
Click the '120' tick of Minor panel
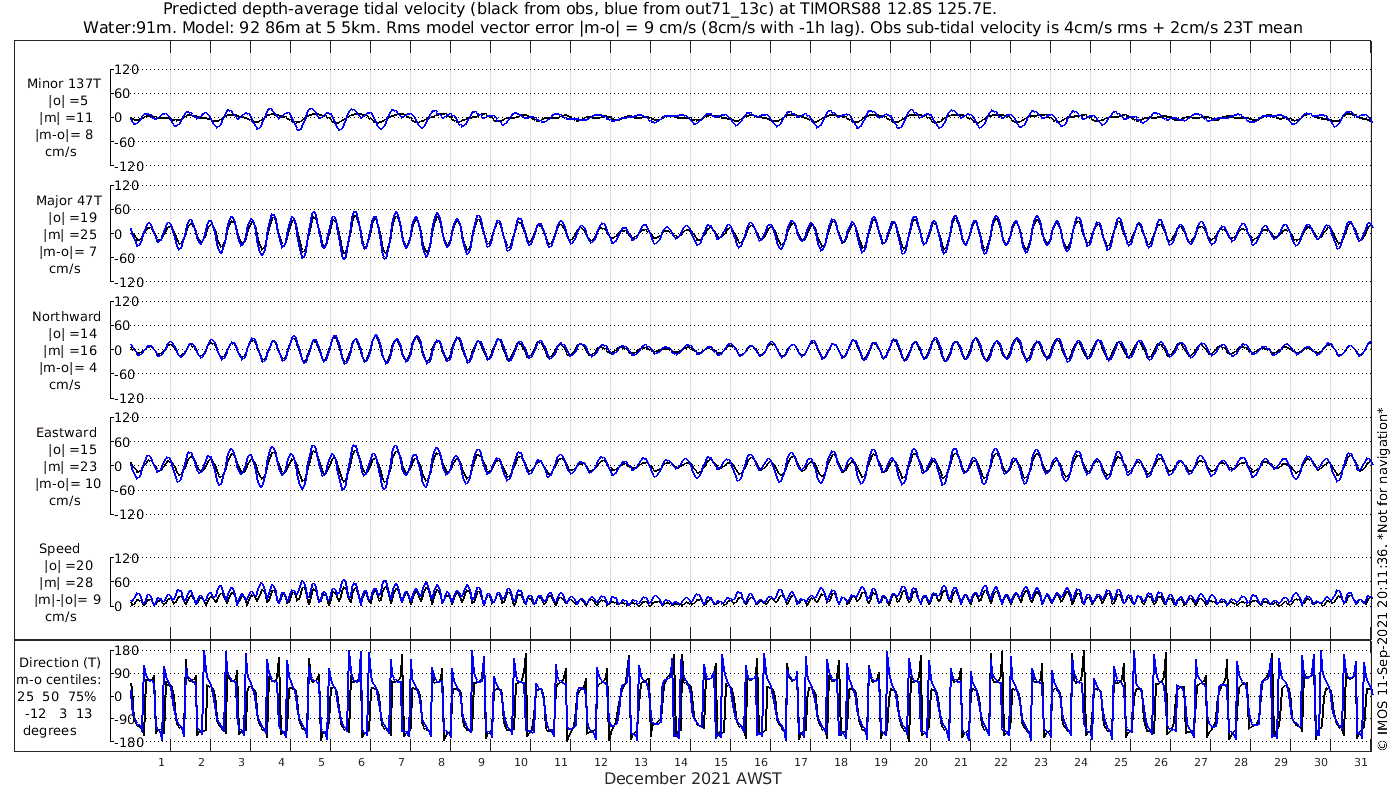coord(127,69)
